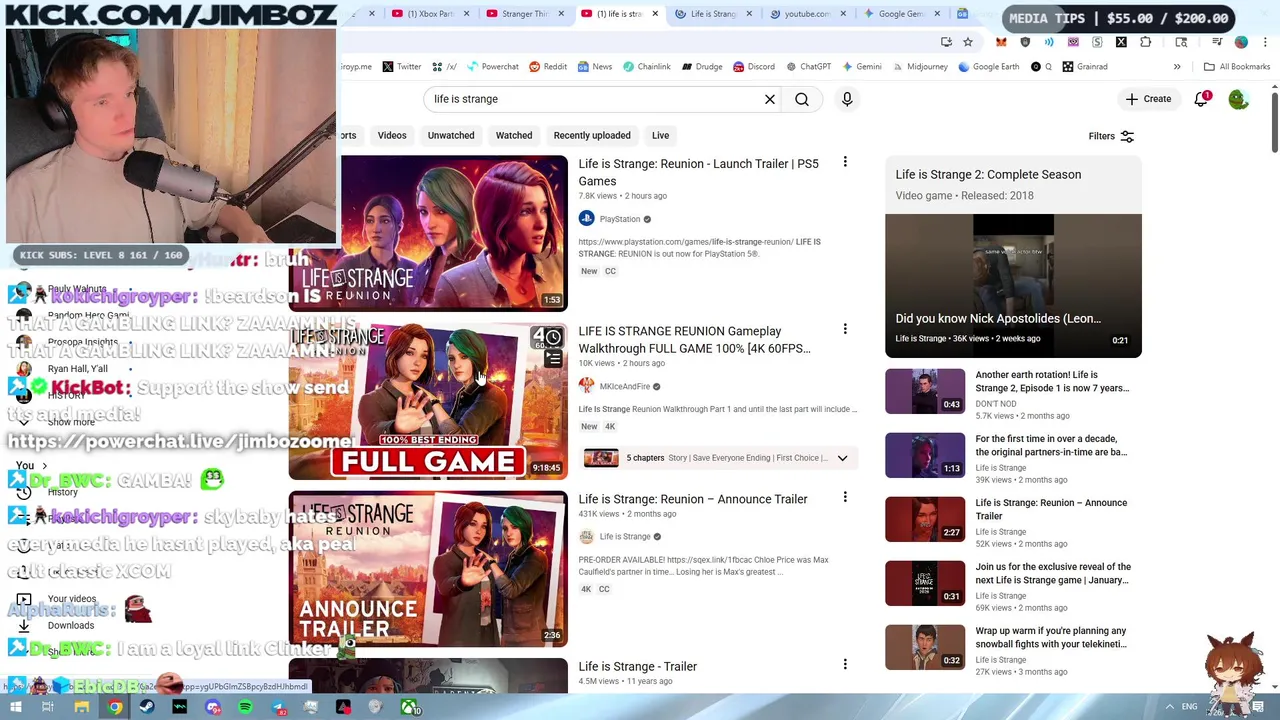The width and height of the screenshot is (1280, 720).
Task: Switch to the Stranger Things browser tab
Action: pos(524,14)
